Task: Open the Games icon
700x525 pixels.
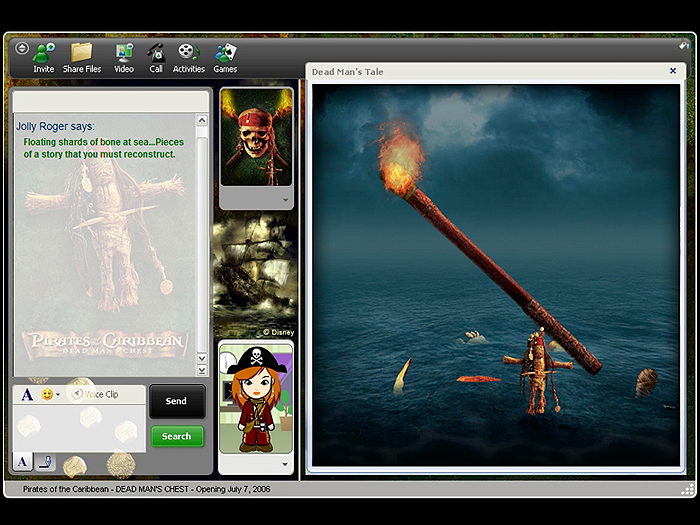Action: [225, 53]
